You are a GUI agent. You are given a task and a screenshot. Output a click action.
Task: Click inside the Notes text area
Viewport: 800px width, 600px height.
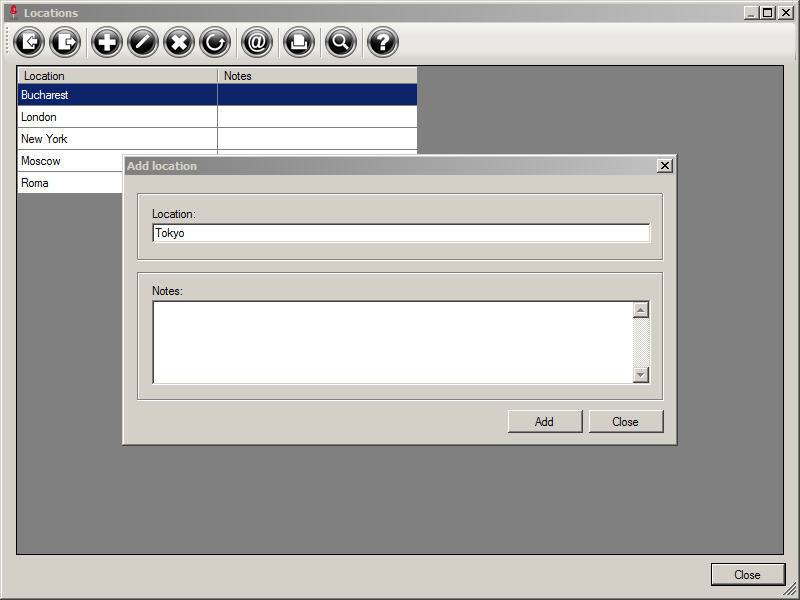click(392, 342)
